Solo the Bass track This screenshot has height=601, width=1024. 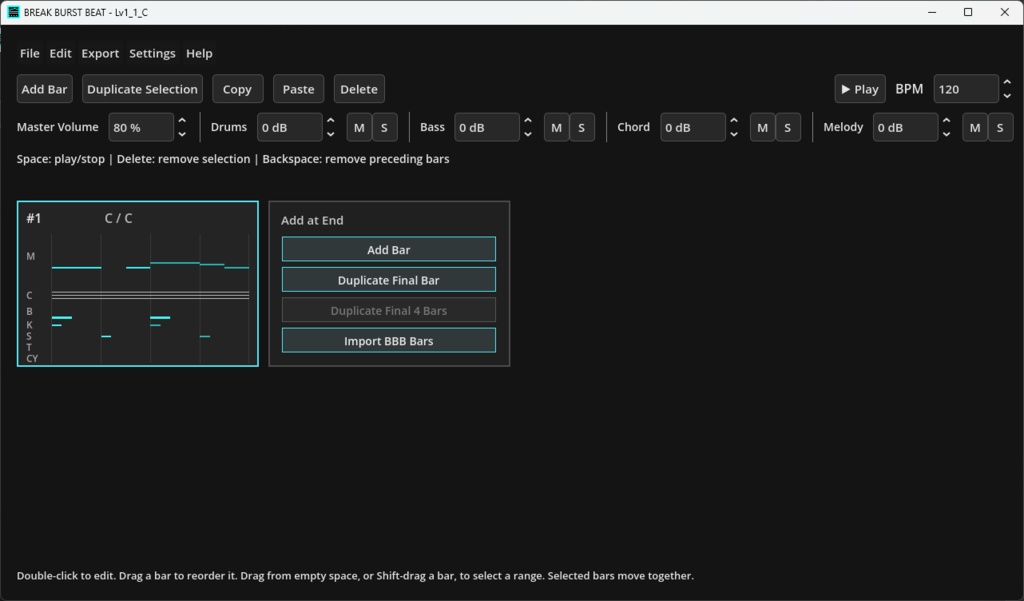click(582, 127)
